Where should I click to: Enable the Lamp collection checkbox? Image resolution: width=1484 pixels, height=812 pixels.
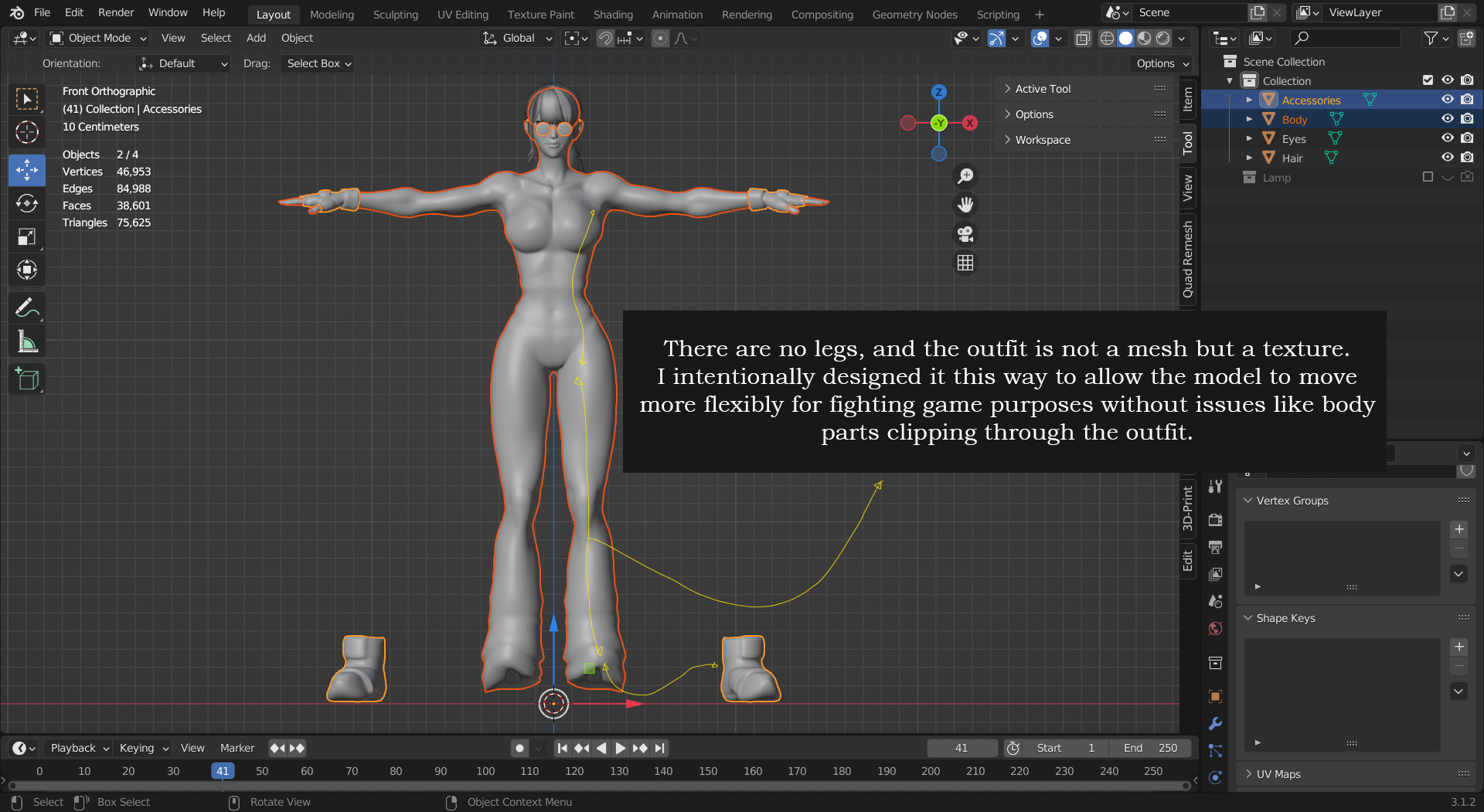point(1428,177)
